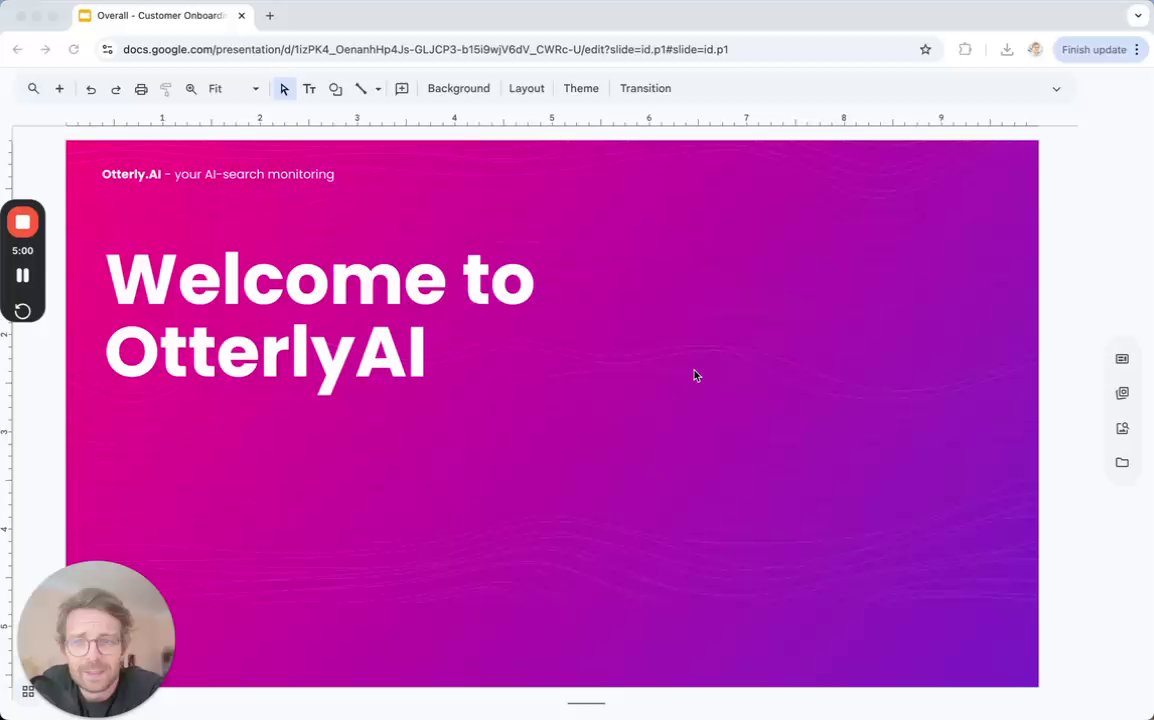Screen dimensions: 1154x720
Task: Open grid view icon at bottom left
Action: 28,691
